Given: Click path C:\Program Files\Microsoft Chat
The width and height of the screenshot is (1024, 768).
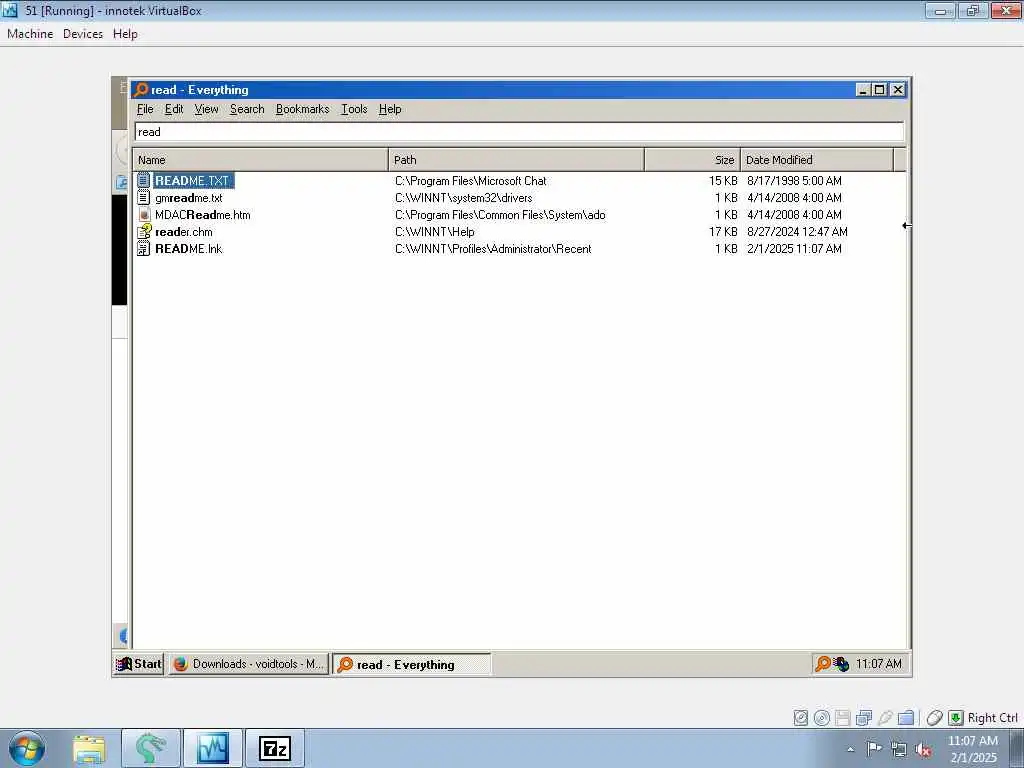Looking at the screenshot, I should coord(471,181).
